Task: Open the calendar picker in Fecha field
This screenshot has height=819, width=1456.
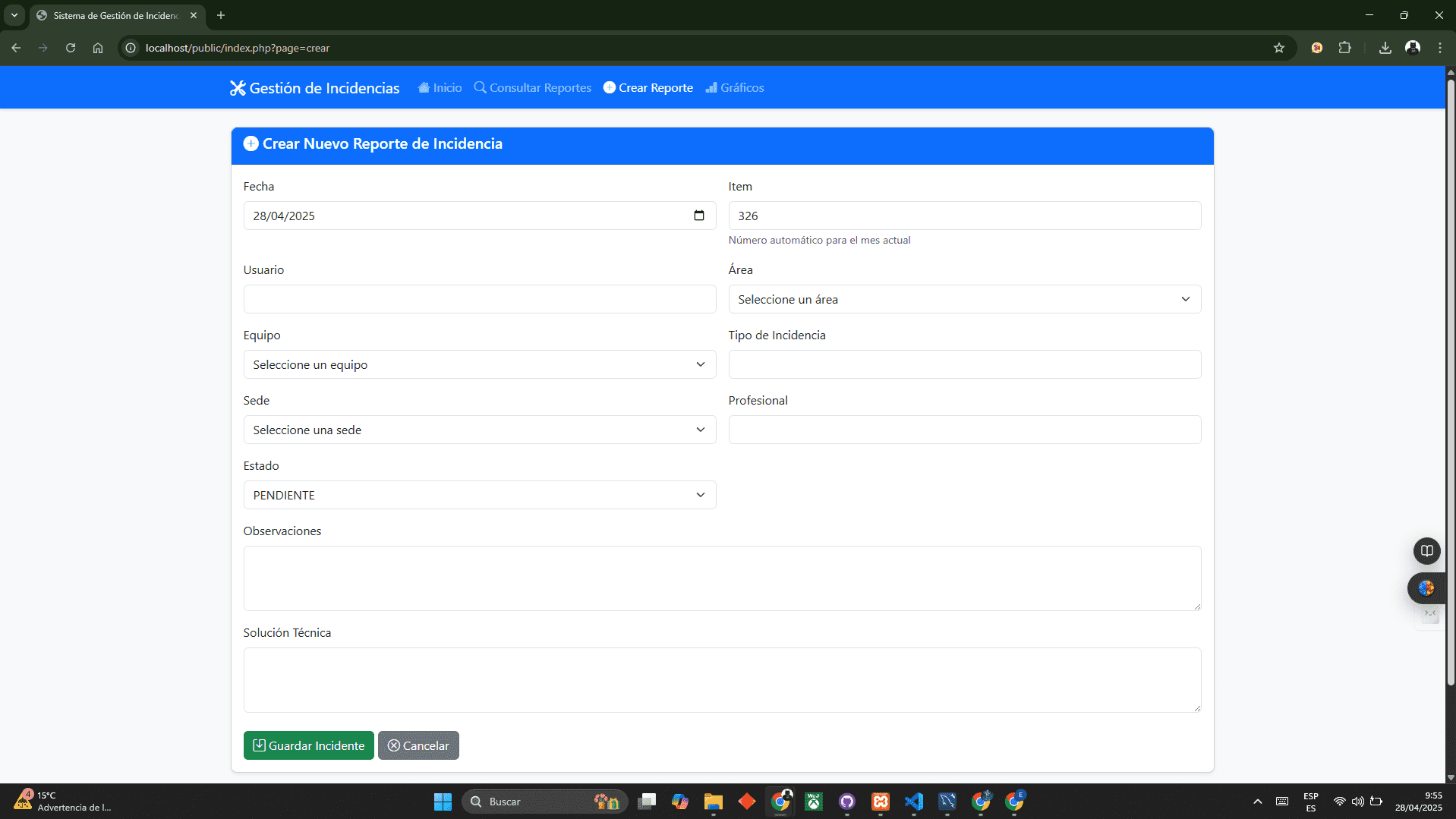Action: coord(698,216)
